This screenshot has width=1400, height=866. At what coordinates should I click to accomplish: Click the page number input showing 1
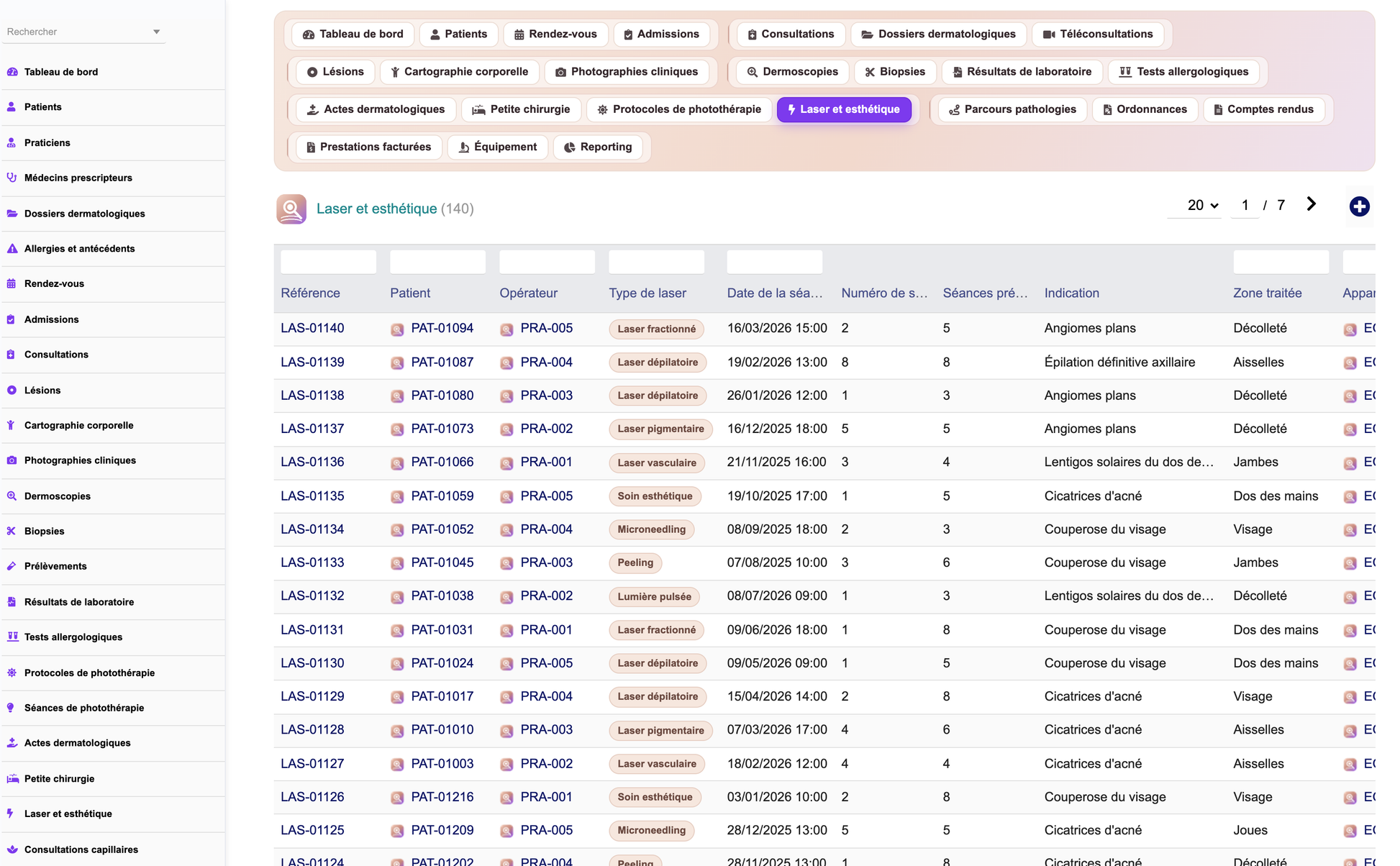1245,206
